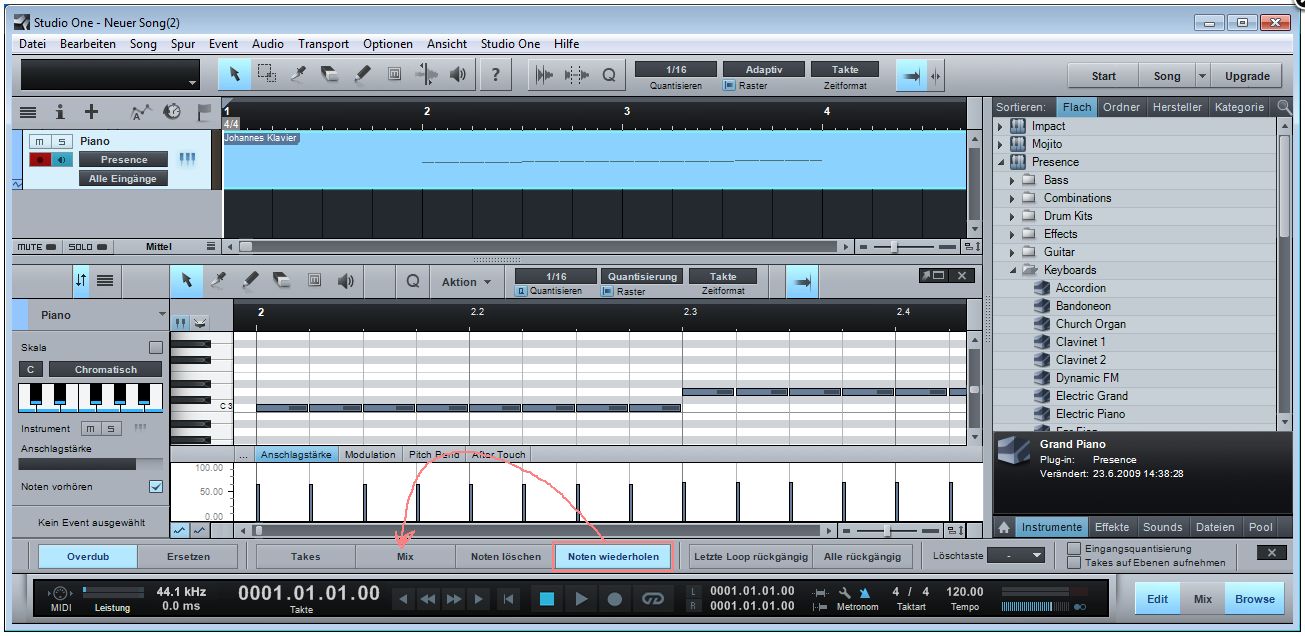Click the Noten löschen button

click(x=505, y=556)
